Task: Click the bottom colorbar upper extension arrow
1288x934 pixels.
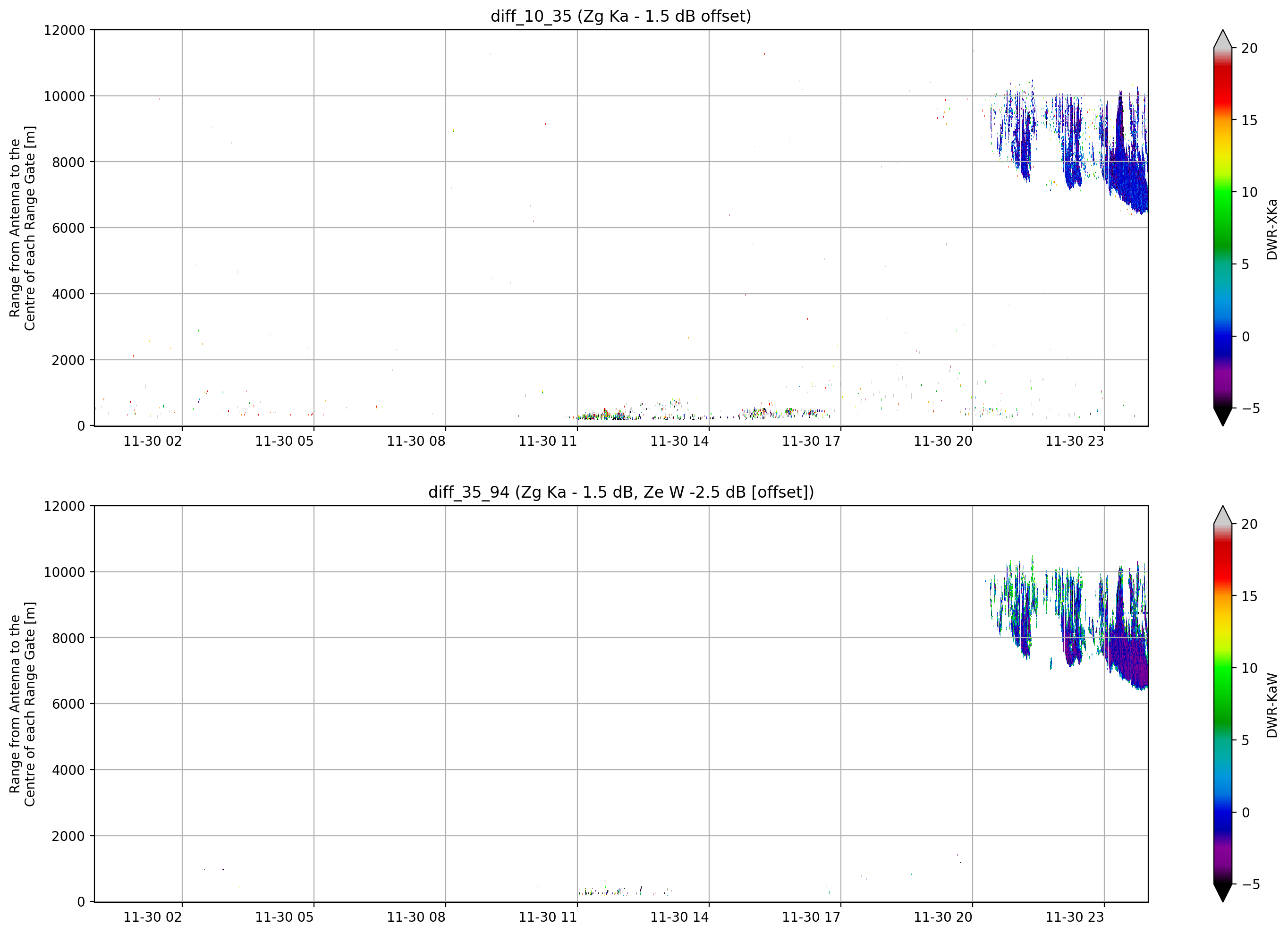Action: point(1223,515)
